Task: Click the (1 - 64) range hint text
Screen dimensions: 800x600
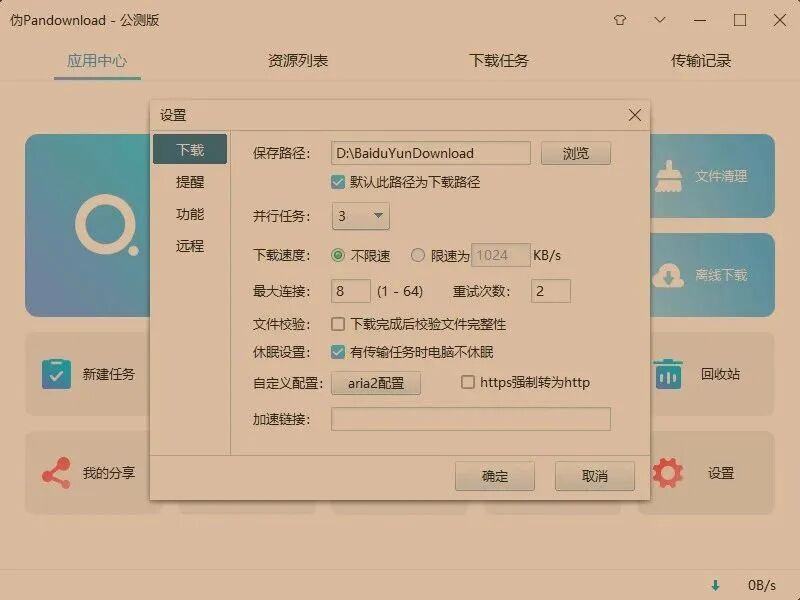Action: click(x=400, y=291)
